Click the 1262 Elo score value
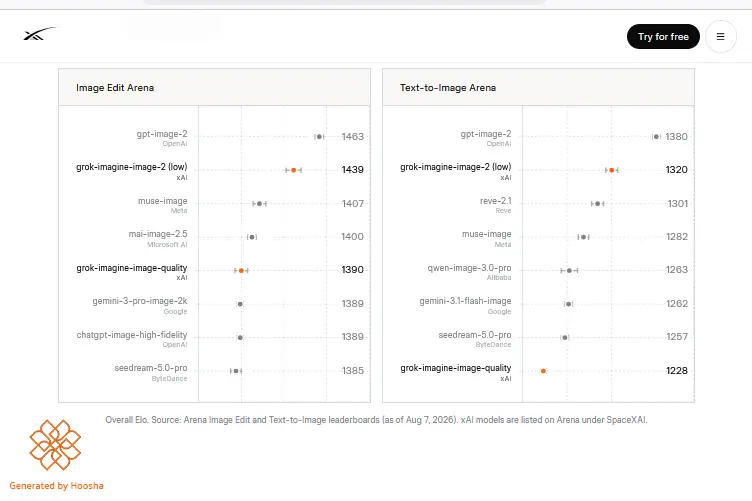The height and width of the screenshot is (501, 752). [677, 304]
